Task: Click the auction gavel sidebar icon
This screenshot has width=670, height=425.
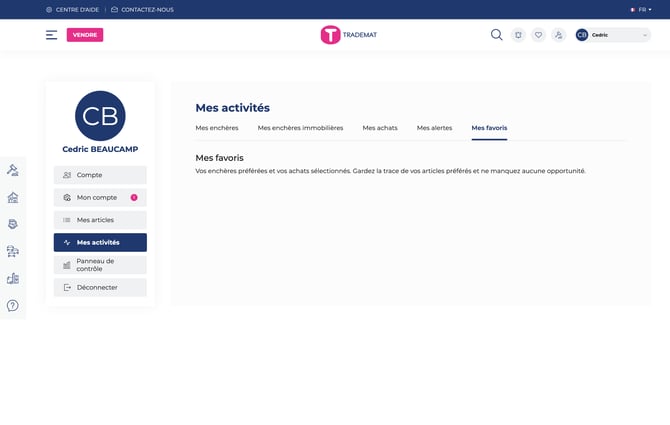Action: tap(13, 170)
